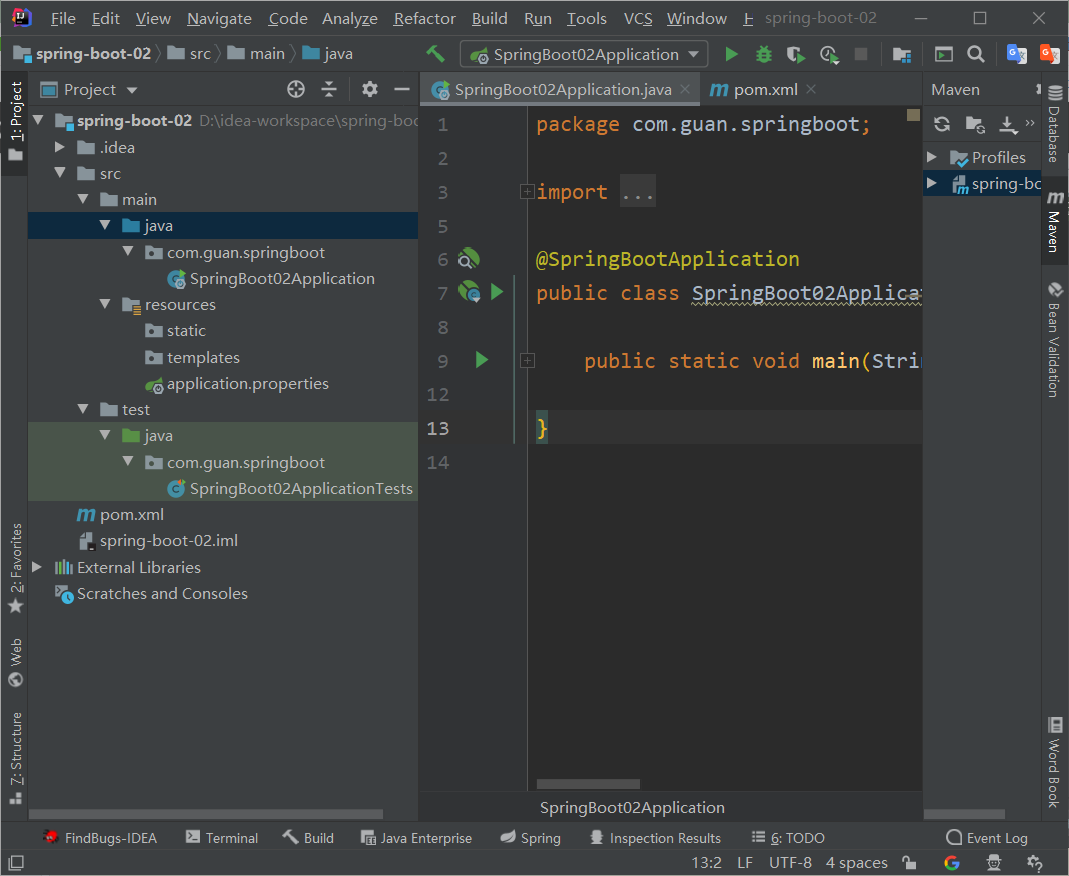Toggle the 2: Favorites tool window stripe
The width and height of the screenshot is (1069, 876).
click(15, 567)
